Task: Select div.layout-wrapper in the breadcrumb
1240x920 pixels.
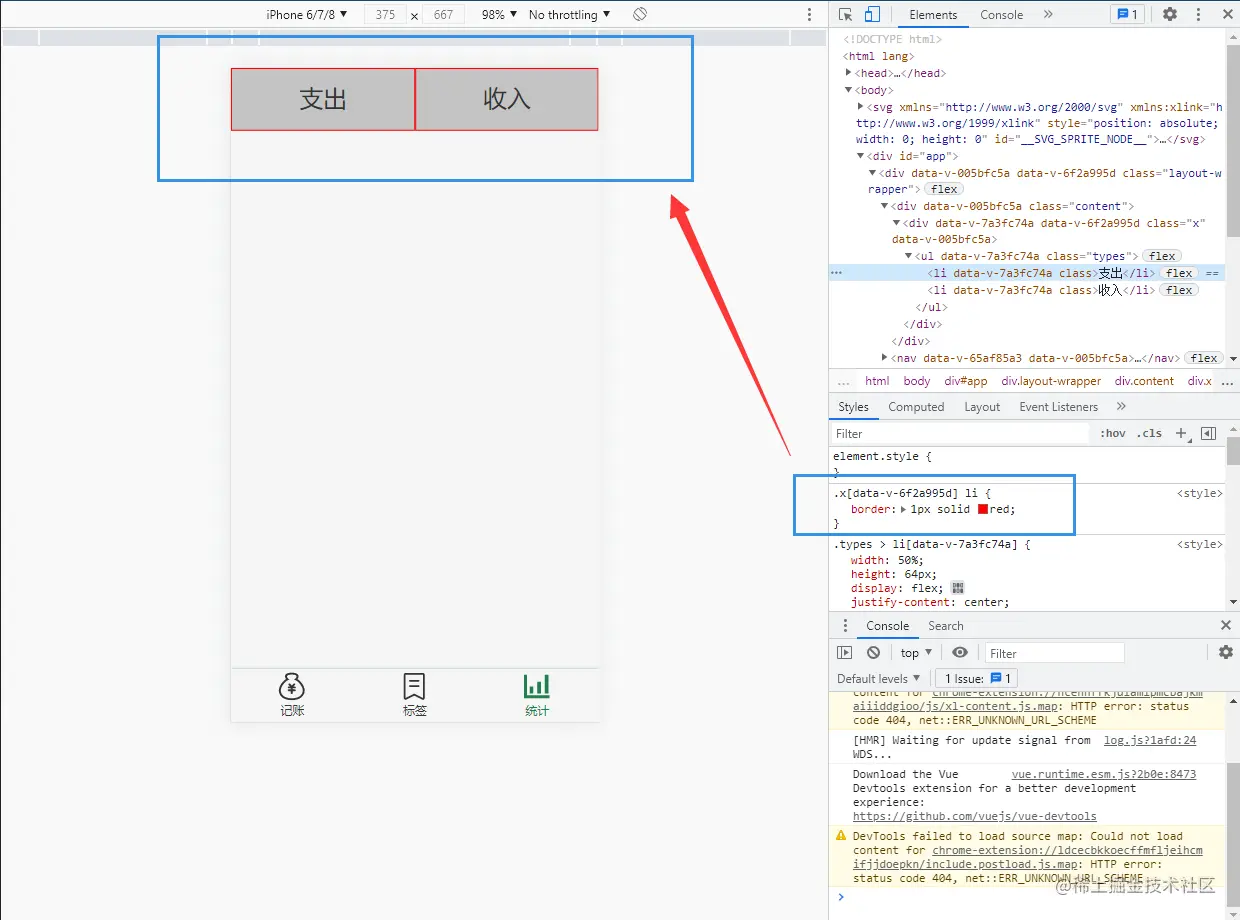Action: (x=1051, y=381)
